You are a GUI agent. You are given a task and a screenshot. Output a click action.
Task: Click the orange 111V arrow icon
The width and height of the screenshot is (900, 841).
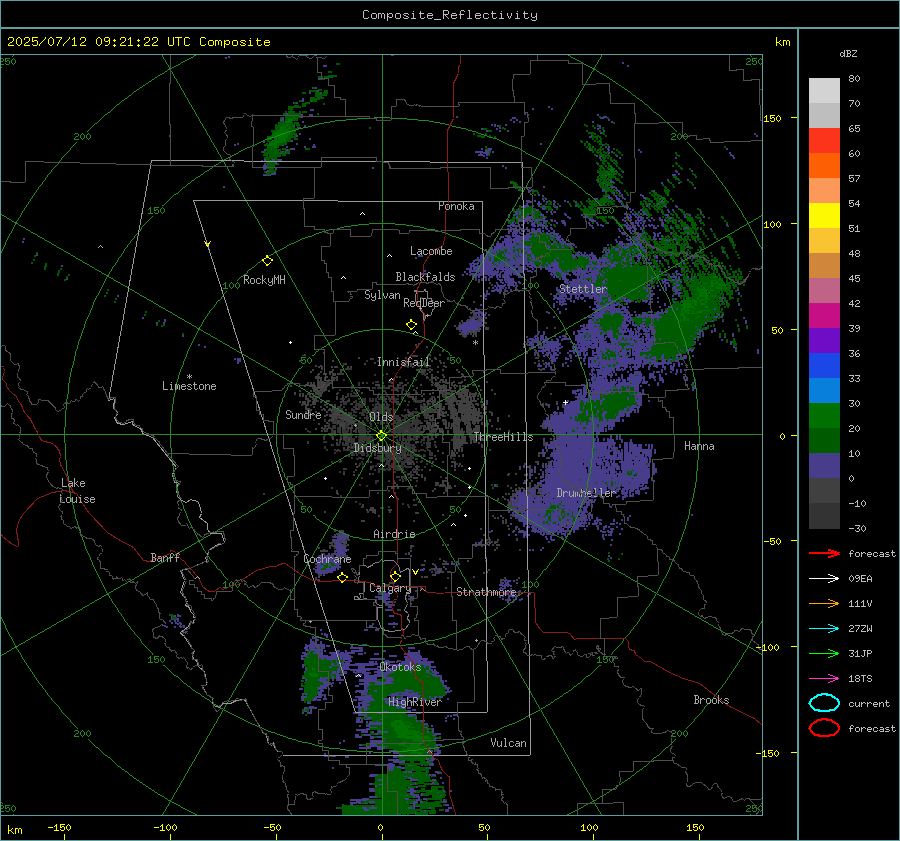824,603
